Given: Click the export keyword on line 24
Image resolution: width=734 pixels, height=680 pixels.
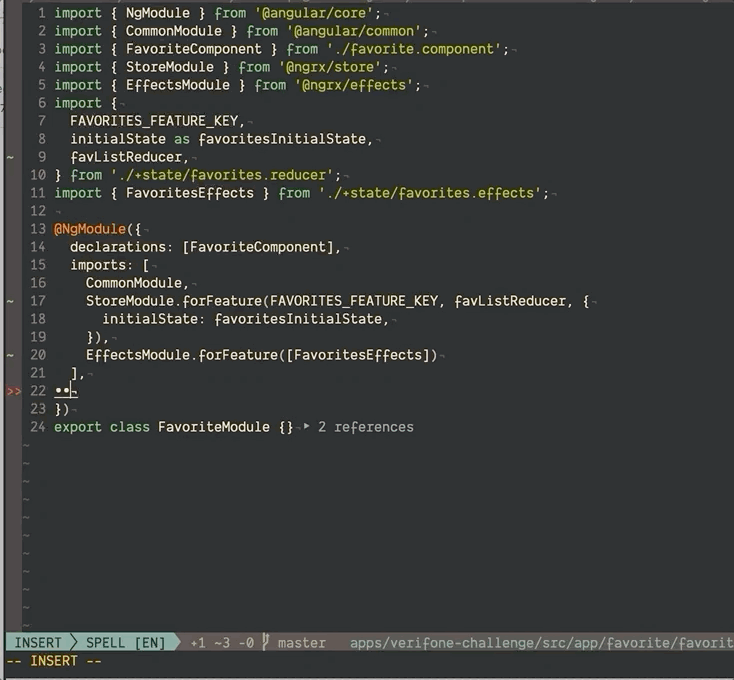Looking at the screenshot, I should (x=78, y=427).
